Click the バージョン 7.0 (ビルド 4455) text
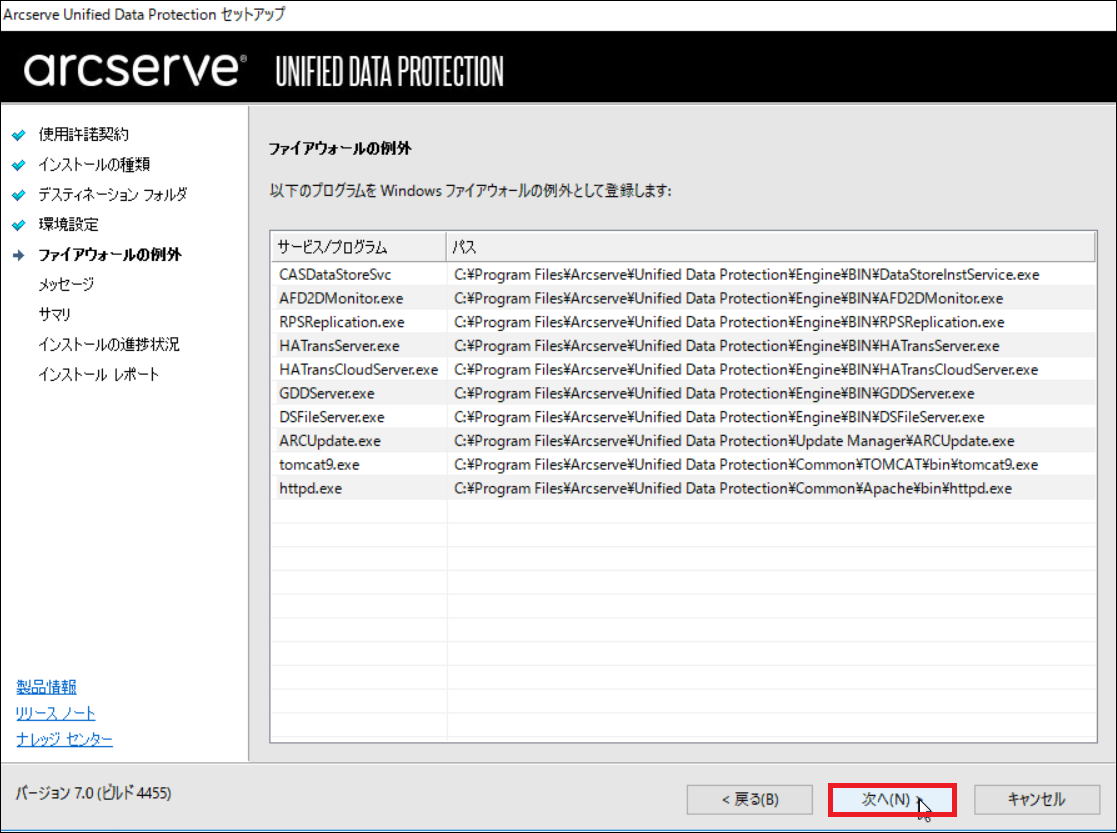The height and width of the screenshot is (833, 1117). point(93,792)
